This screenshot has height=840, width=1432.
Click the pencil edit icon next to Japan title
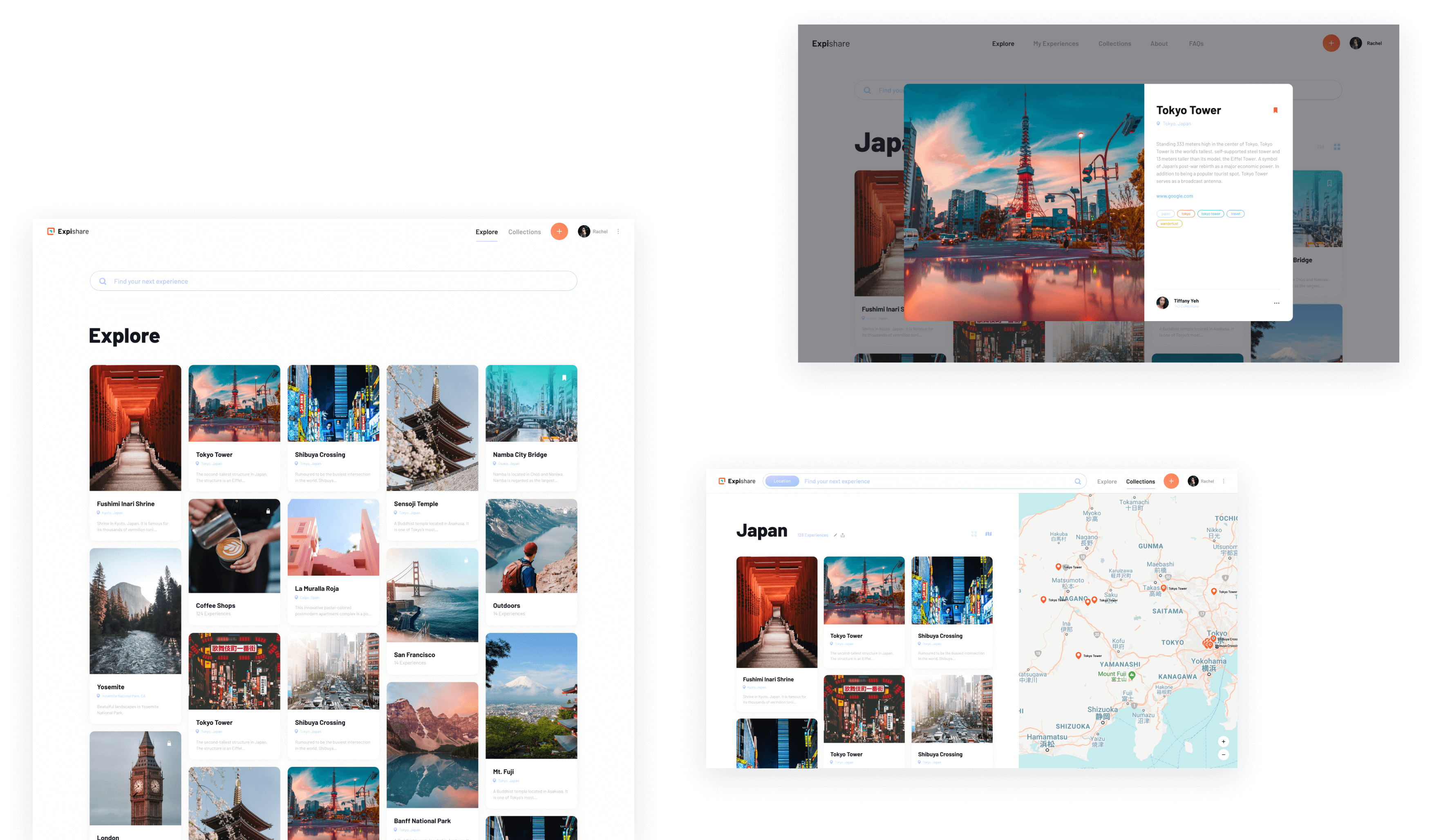pos(835,535)
